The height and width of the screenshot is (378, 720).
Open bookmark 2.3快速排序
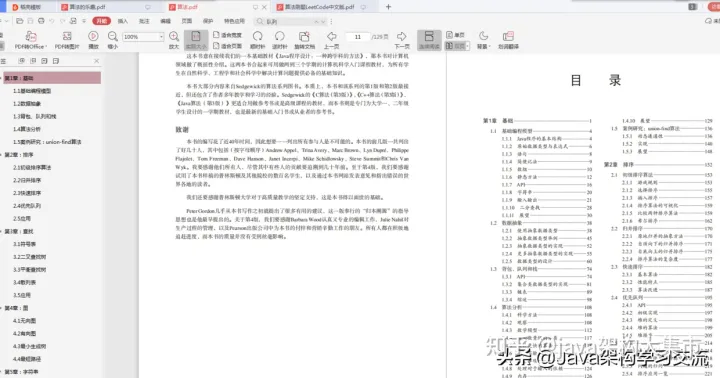coord(27,193)
